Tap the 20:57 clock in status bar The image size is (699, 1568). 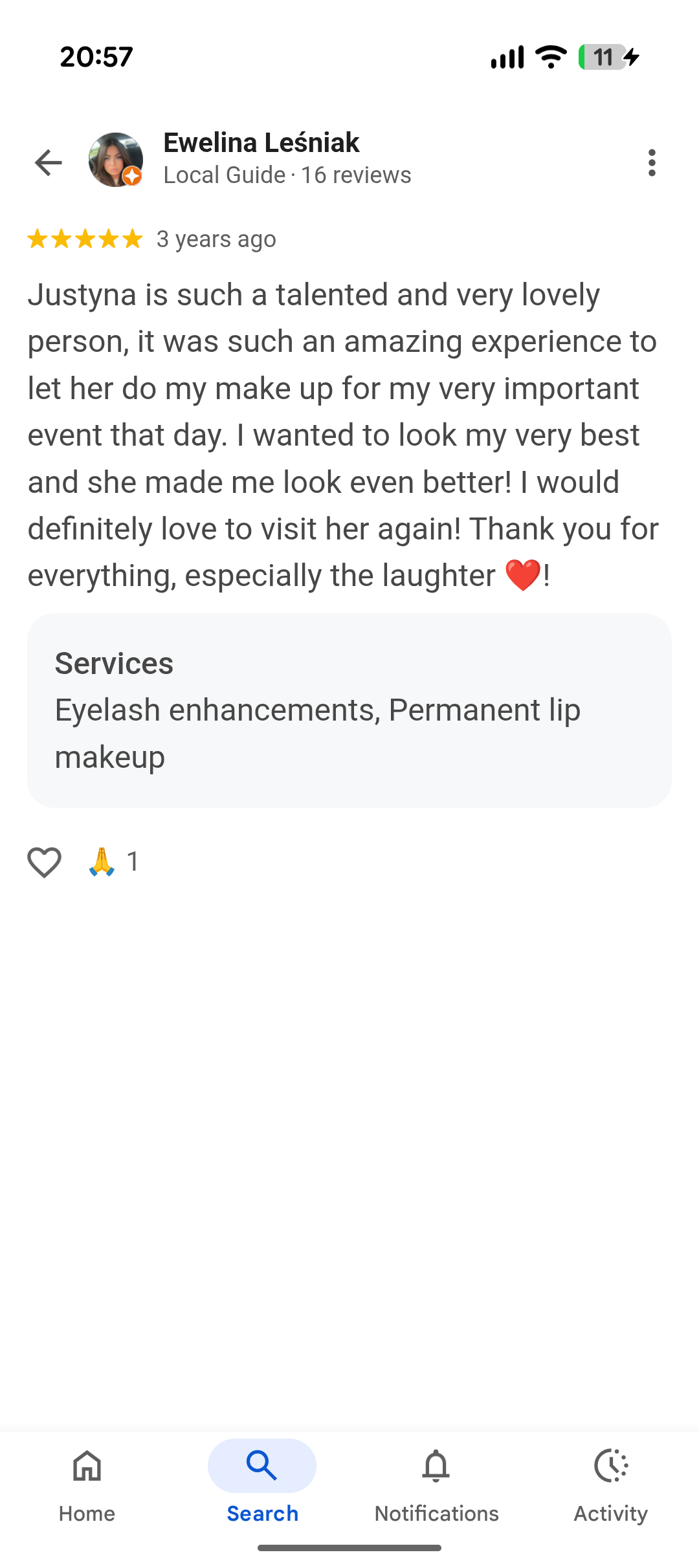(x=96, y=57)
